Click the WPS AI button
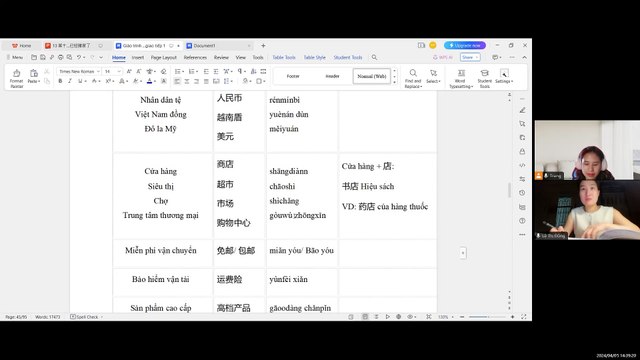 (x=443, y=58)
